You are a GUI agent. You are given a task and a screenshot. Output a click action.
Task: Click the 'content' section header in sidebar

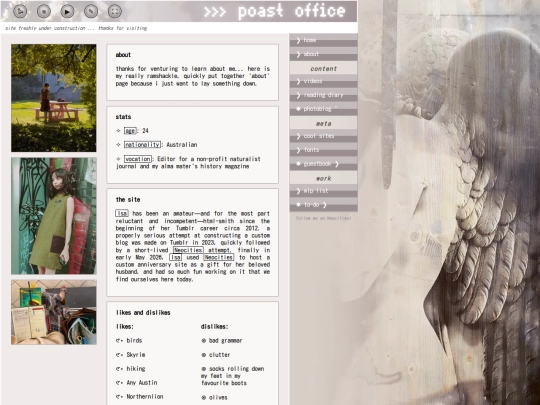point(323,69)
